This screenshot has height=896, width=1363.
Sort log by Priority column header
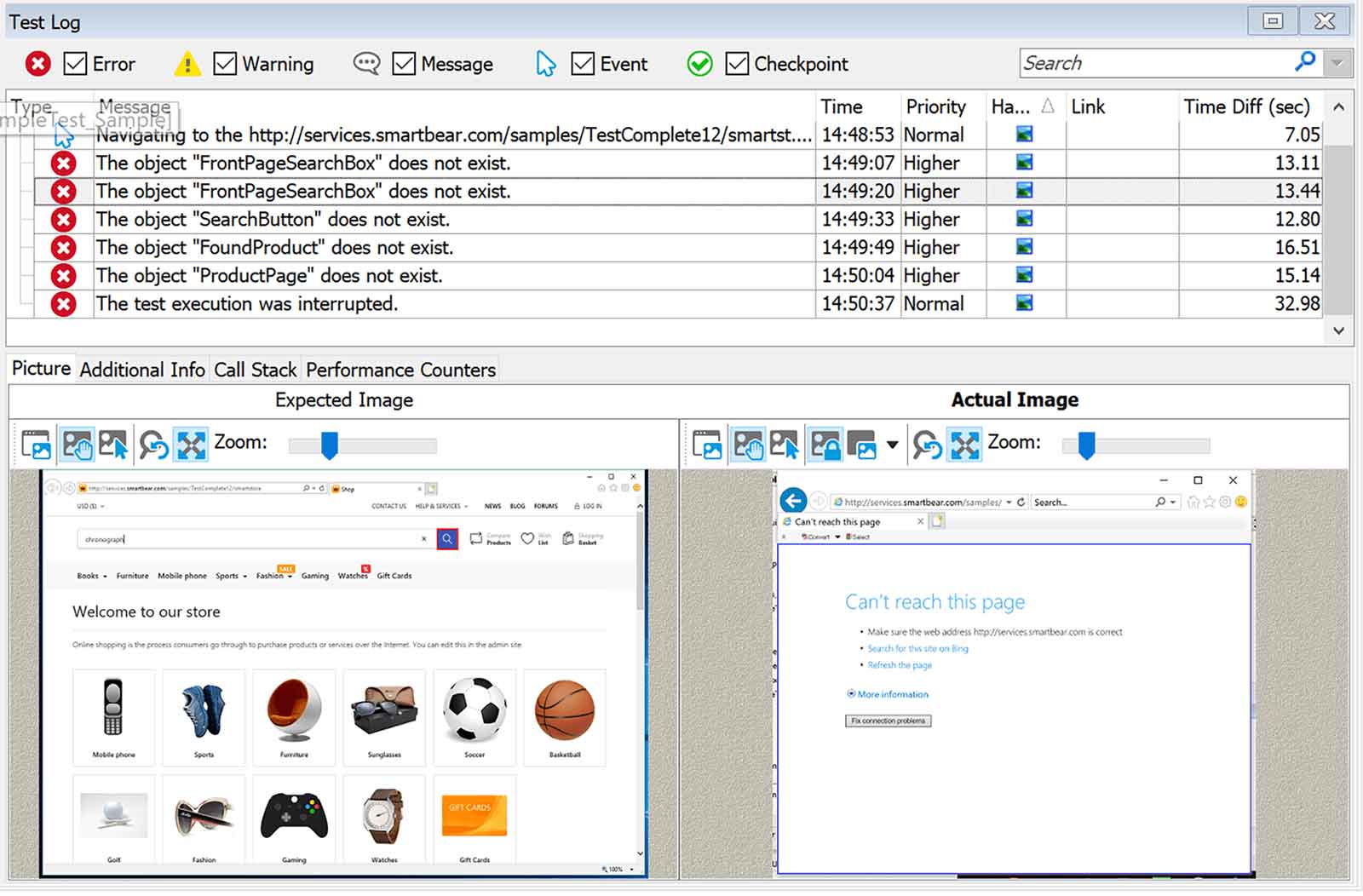click(x=935, y=106)
